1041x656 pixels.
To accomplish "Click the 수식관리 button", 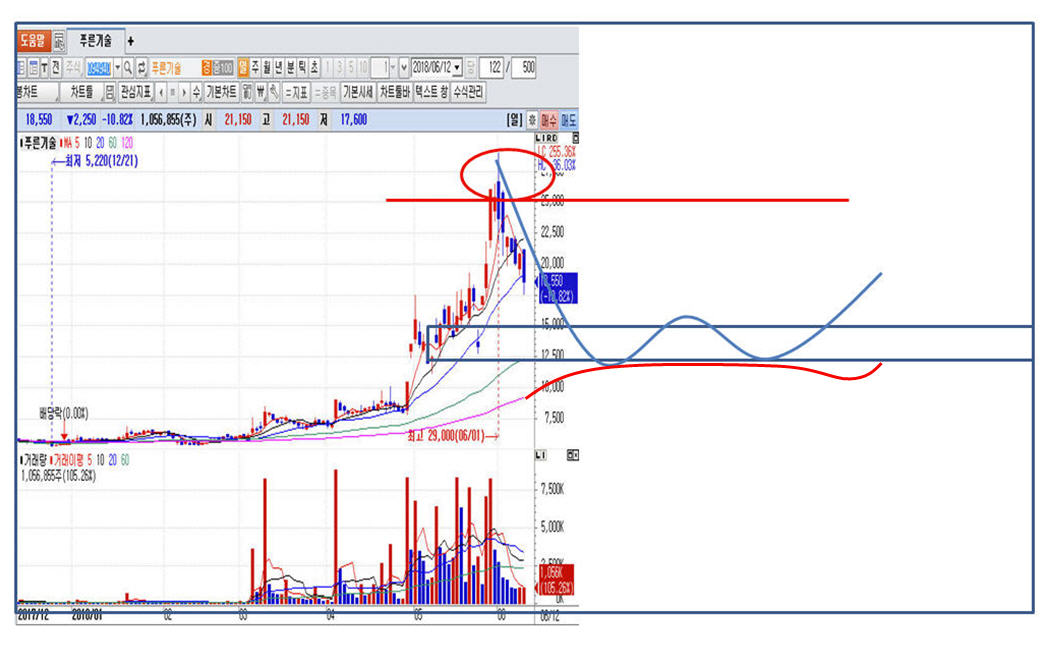I will tap(469, 93).
